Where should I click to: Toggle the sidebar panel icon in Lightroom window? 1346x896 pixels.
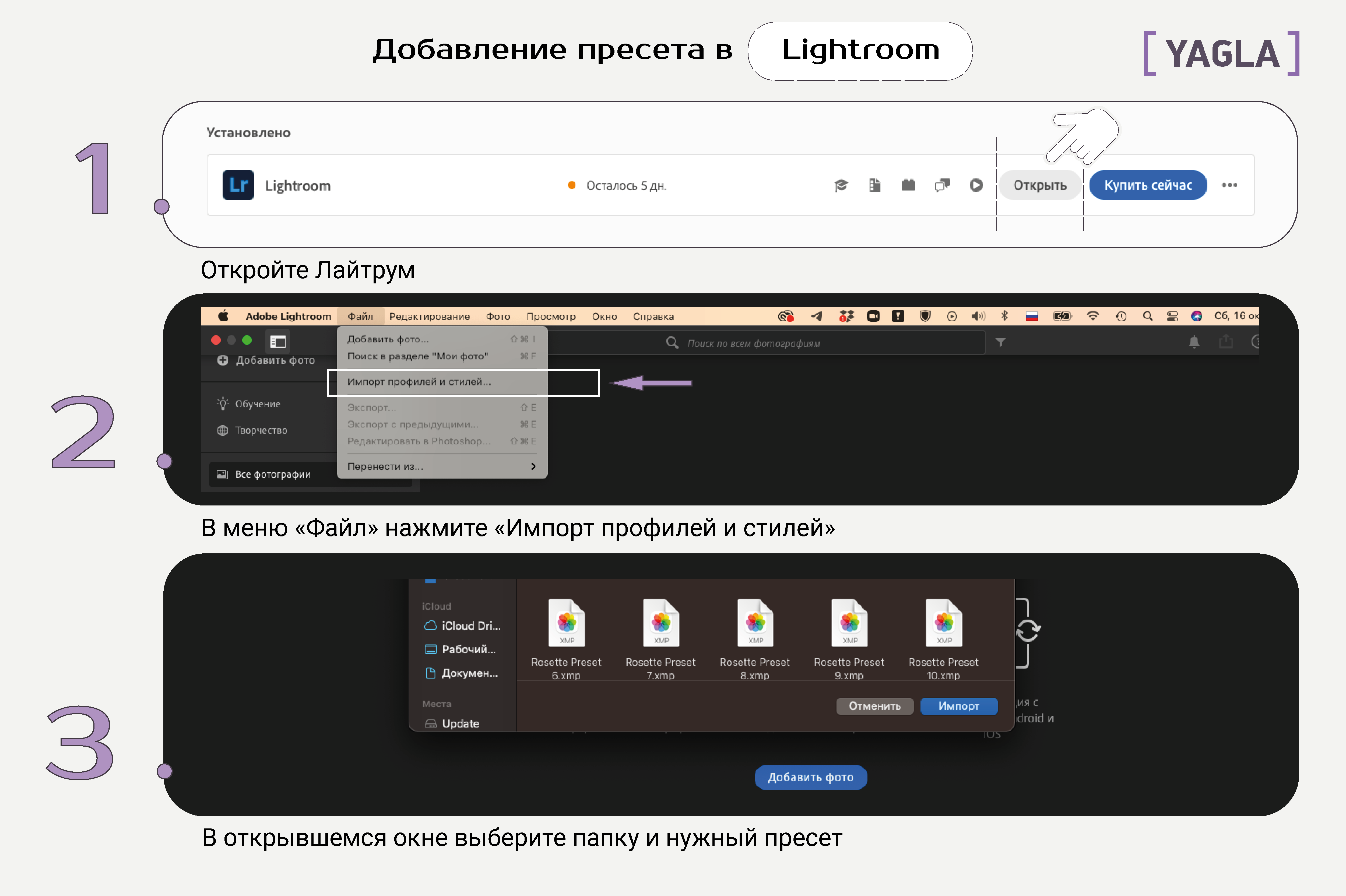pyautogui.click(x=278, y=342)
